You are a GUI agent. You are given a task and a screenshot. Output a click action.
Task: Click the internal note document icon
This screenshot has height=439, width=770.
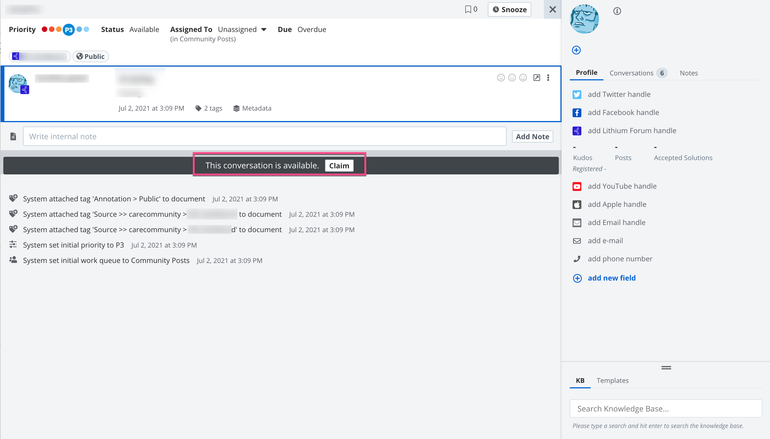coord(13,137)
